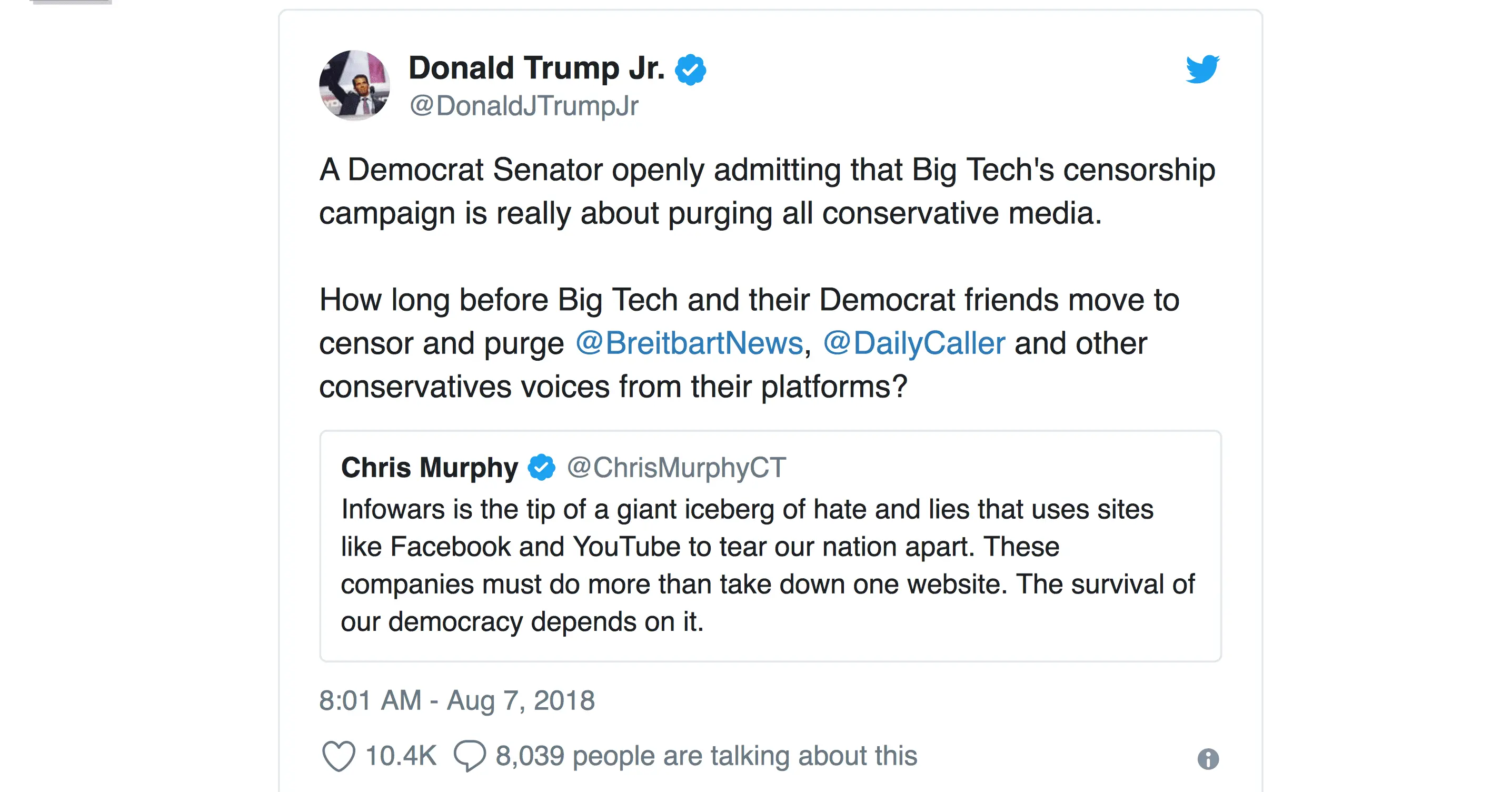The width and height of the screenshot is (1512, 792).
Task: Open '8,039 people are talking about this'
Action: (706, 756)
